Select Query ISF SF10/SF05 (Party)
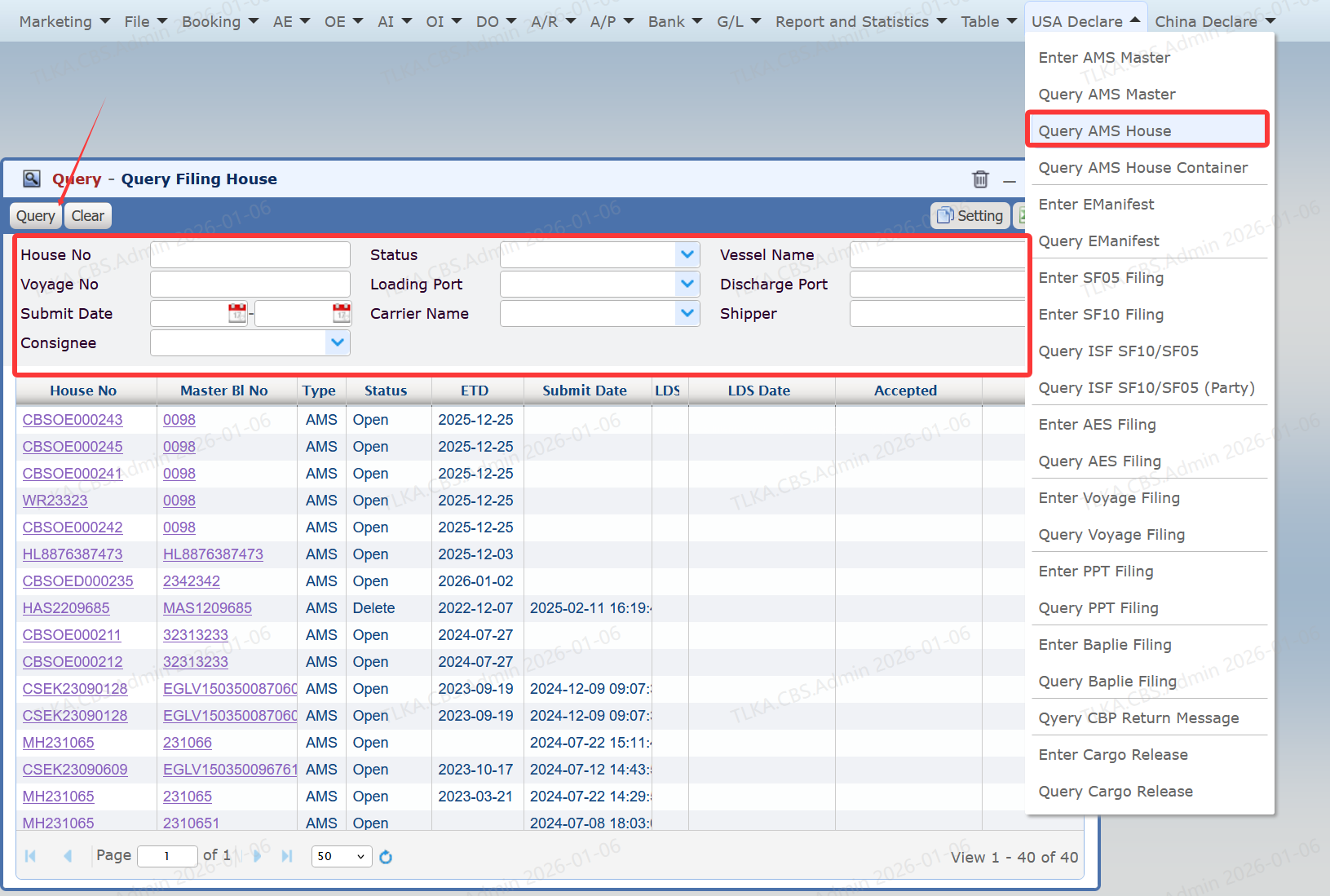This screenshot has height=896, width=1330. coord(1146,387)
